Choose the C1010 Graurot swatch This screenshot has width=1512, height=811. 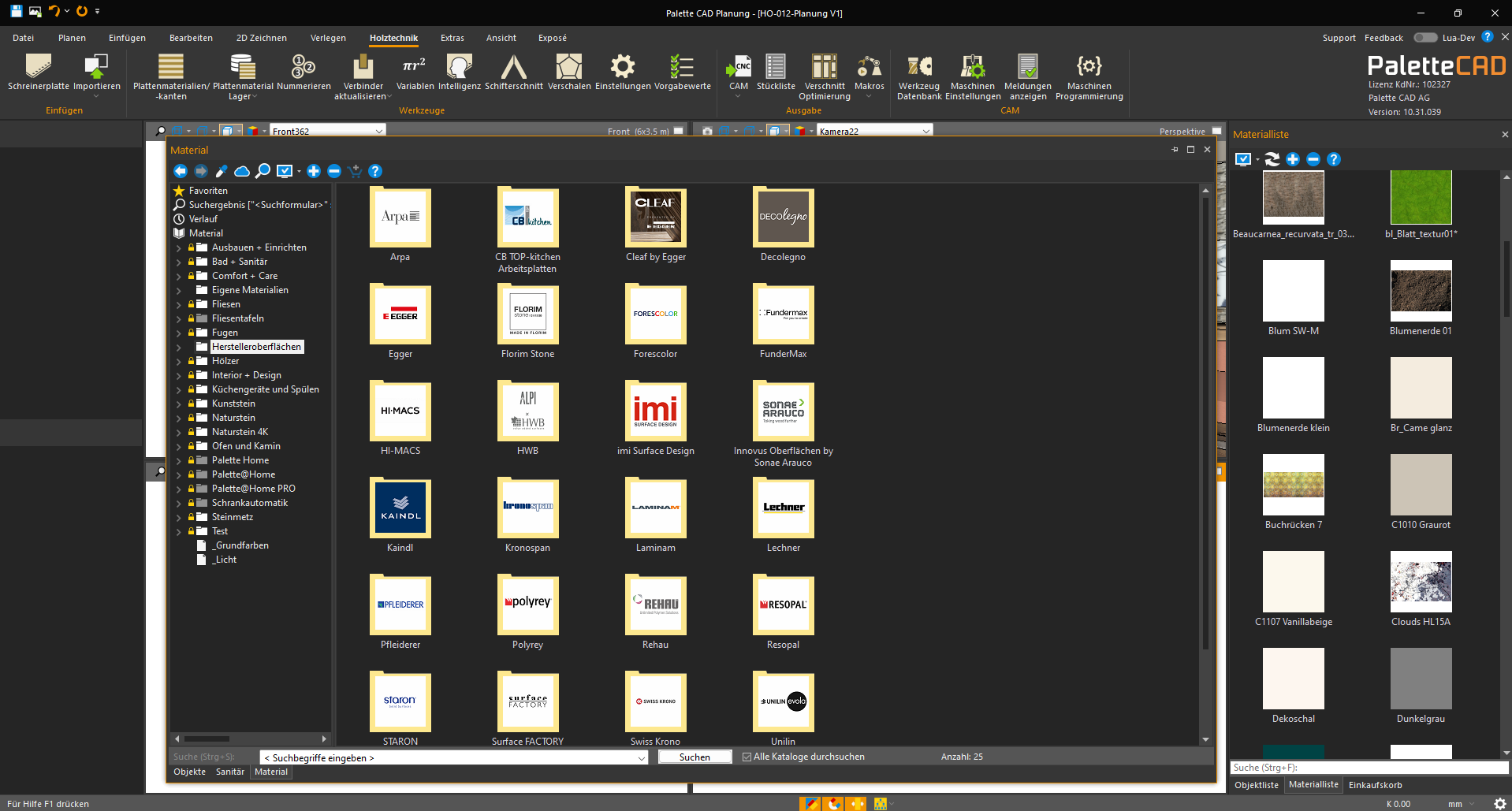click(x=1421, y=484)
